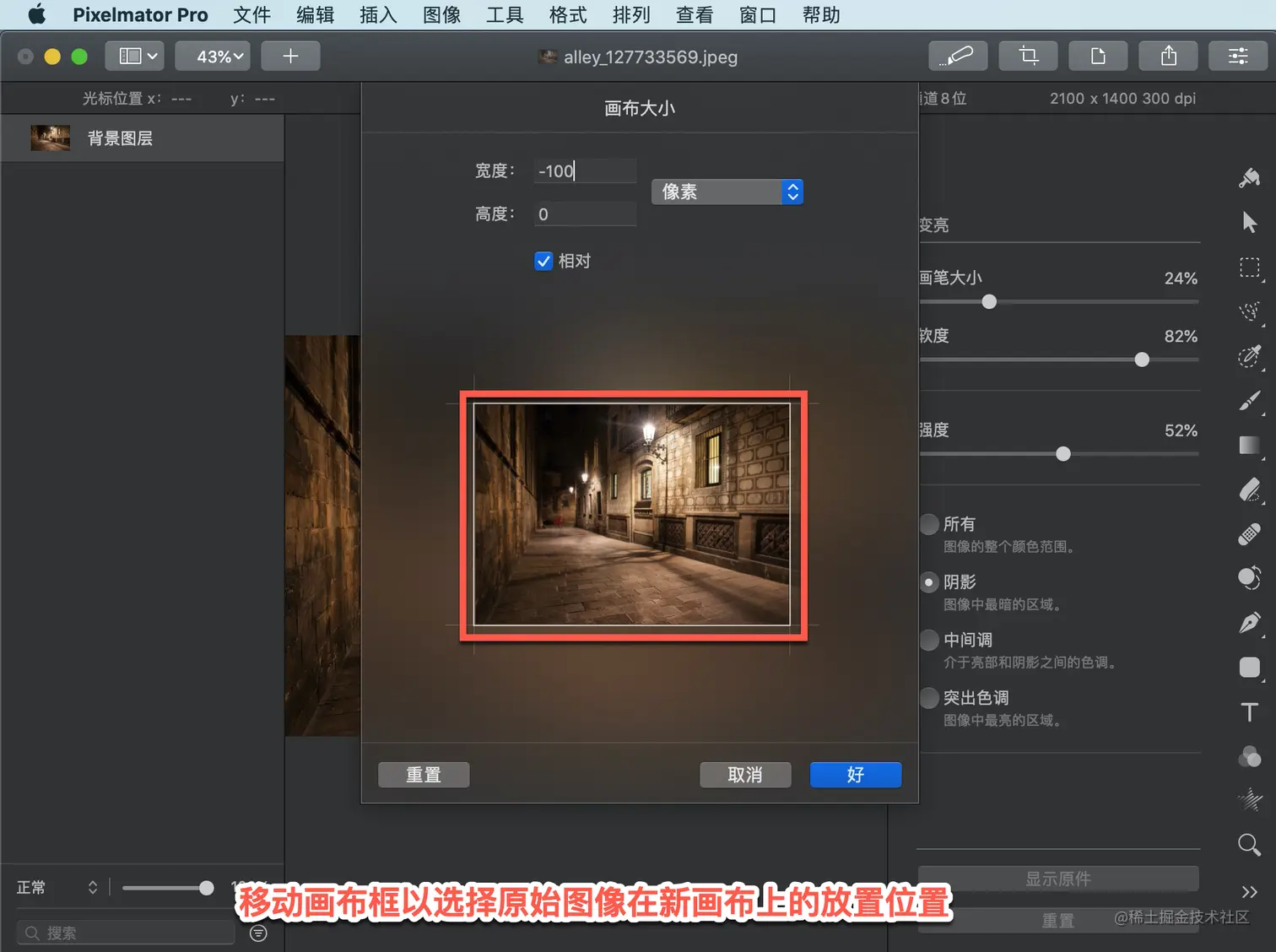Screen dimensions: 1276x952
Task: Select the Paint brush tool
Action: click(1250, 401)
